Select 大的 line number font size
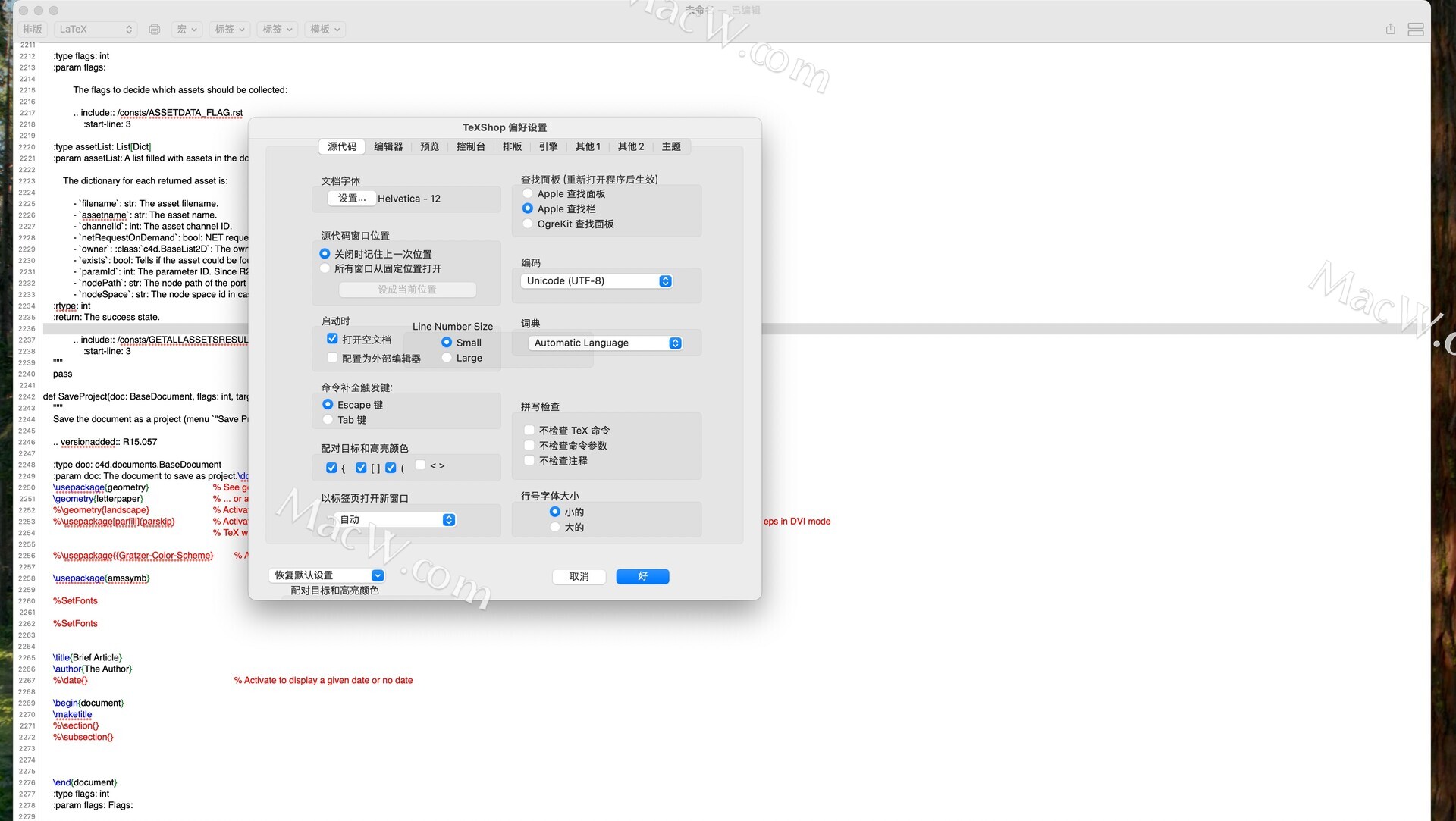1456x821 pixels. pos(555,528)
